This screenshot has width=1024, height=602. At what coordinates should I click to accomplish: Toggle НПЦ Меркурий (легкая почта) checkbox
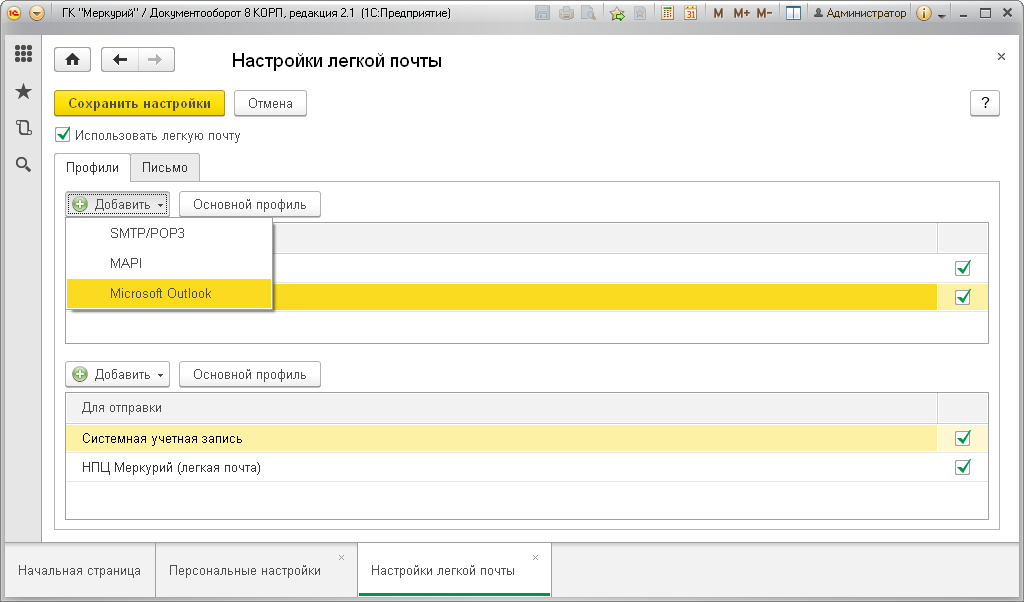coord(963,467)
